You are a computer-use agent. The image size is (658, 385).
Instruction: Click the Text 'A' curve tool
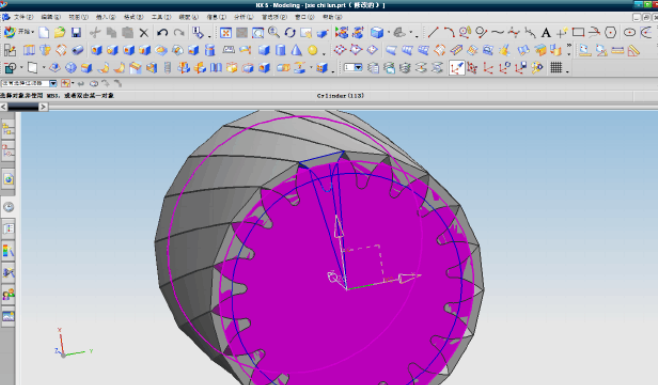[x=546, y=32]
